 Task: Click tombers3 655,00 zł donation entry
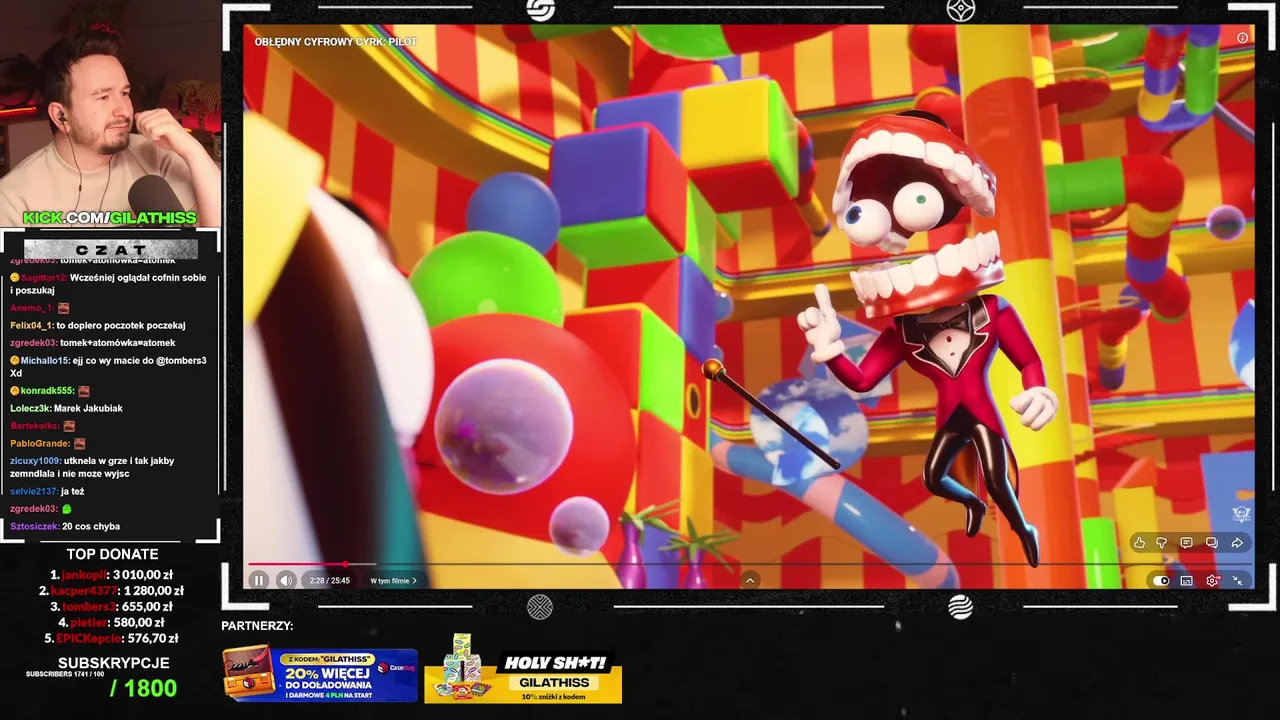[112, 606]
